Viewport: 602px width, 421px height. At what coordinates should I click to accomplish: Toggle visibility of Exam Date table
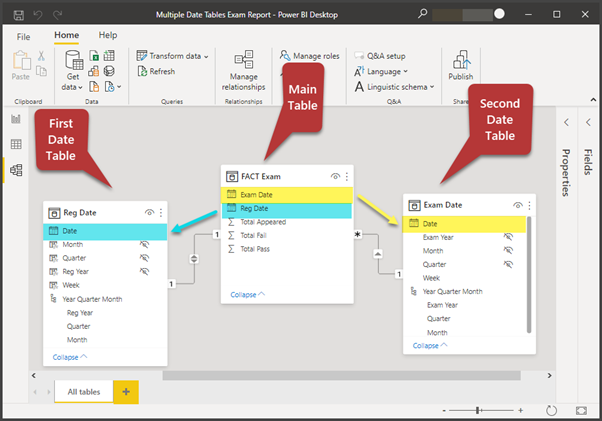(x=518, y=205)
